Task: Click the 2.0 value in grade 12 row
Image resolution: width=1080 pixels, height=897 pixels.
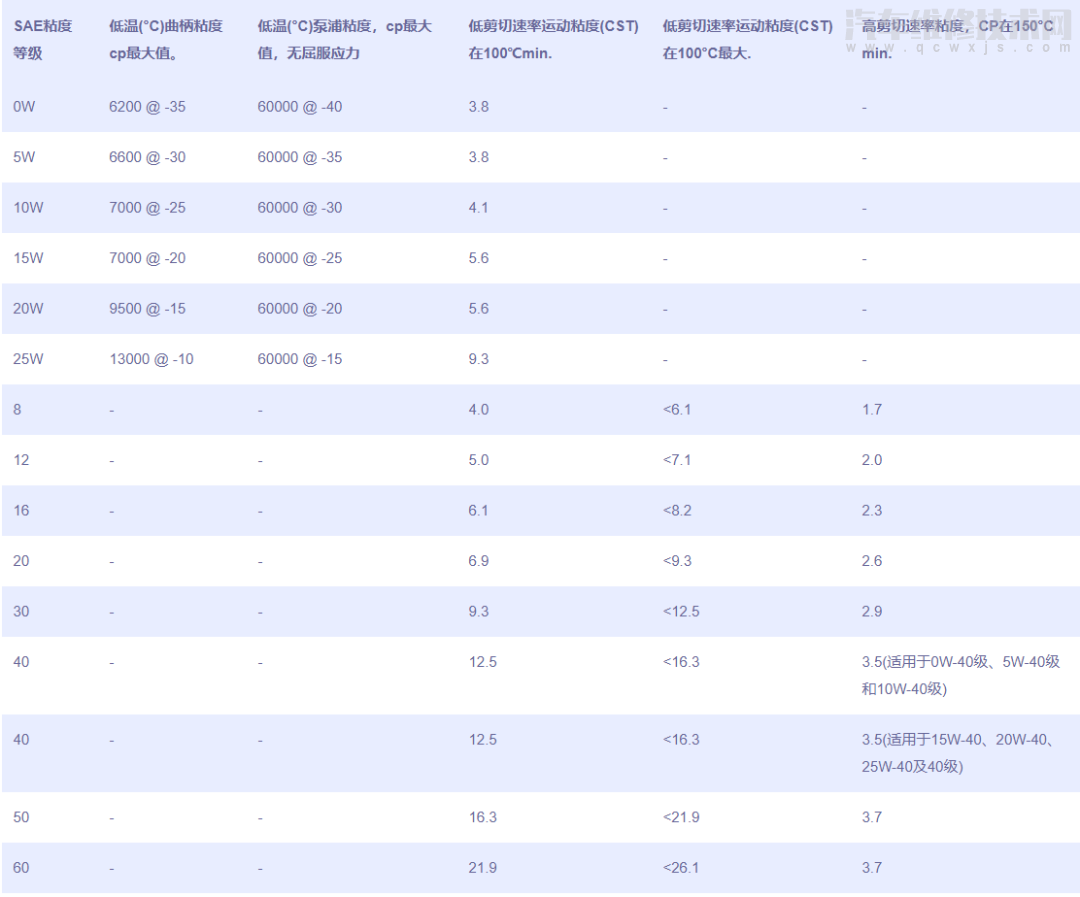Action: [871, 459]
